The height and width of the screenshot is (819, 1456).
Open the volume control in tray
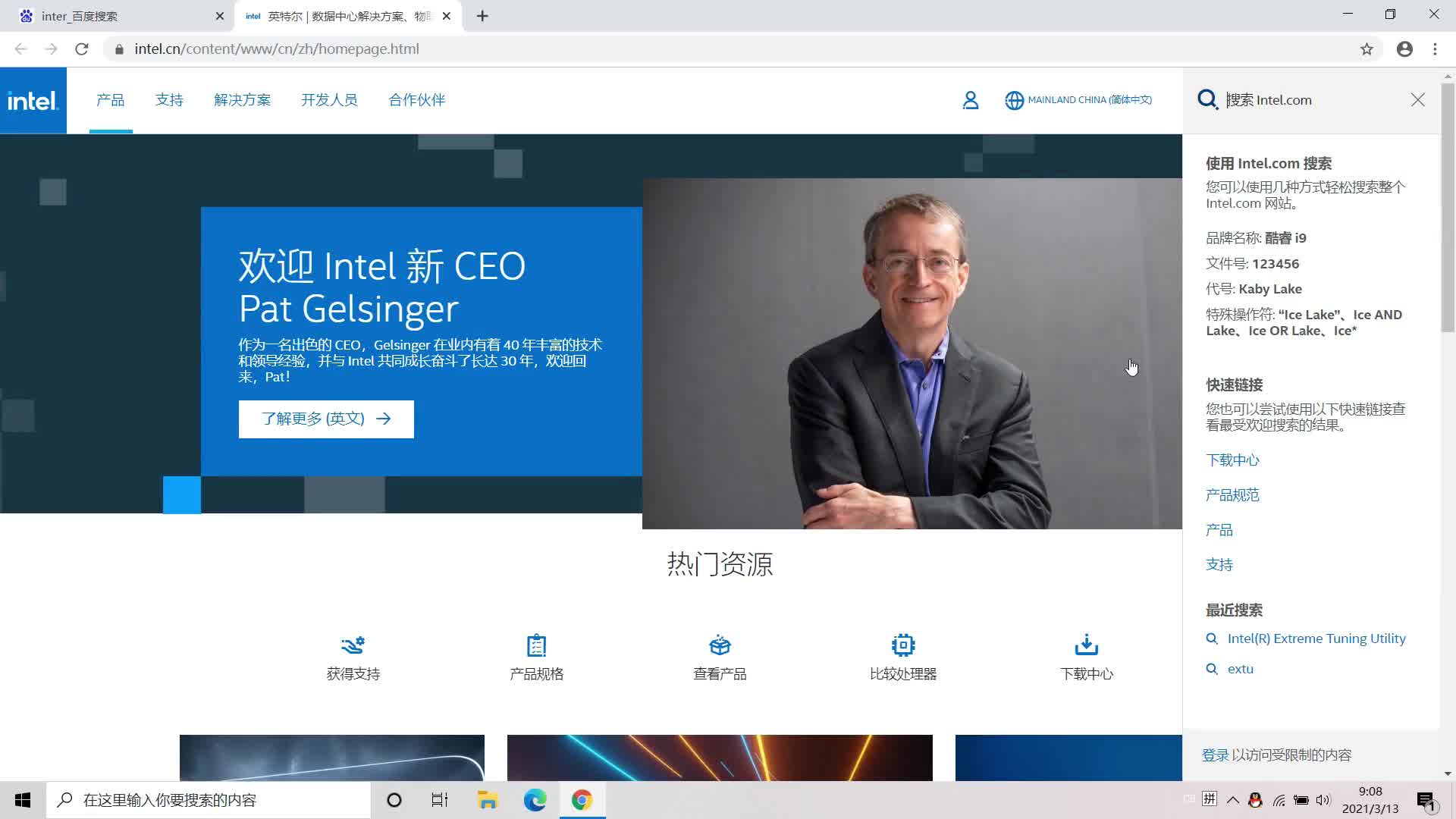point(1323,800)
